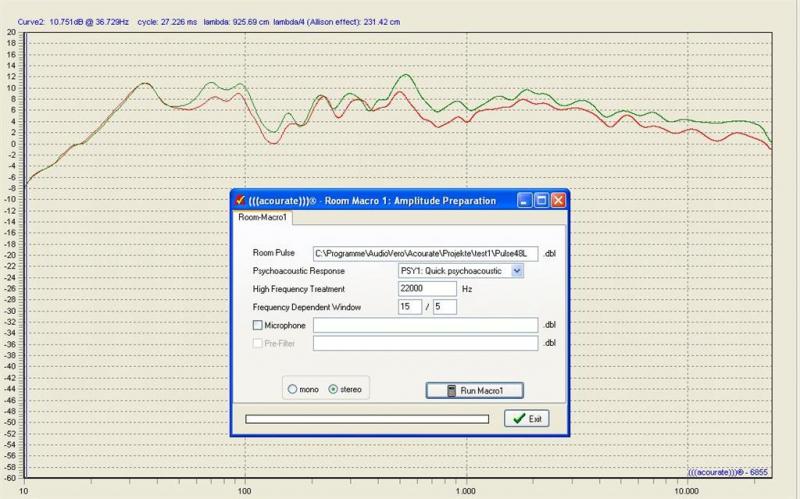Edit the Room Pulse file path field

[x=426, y=253]
